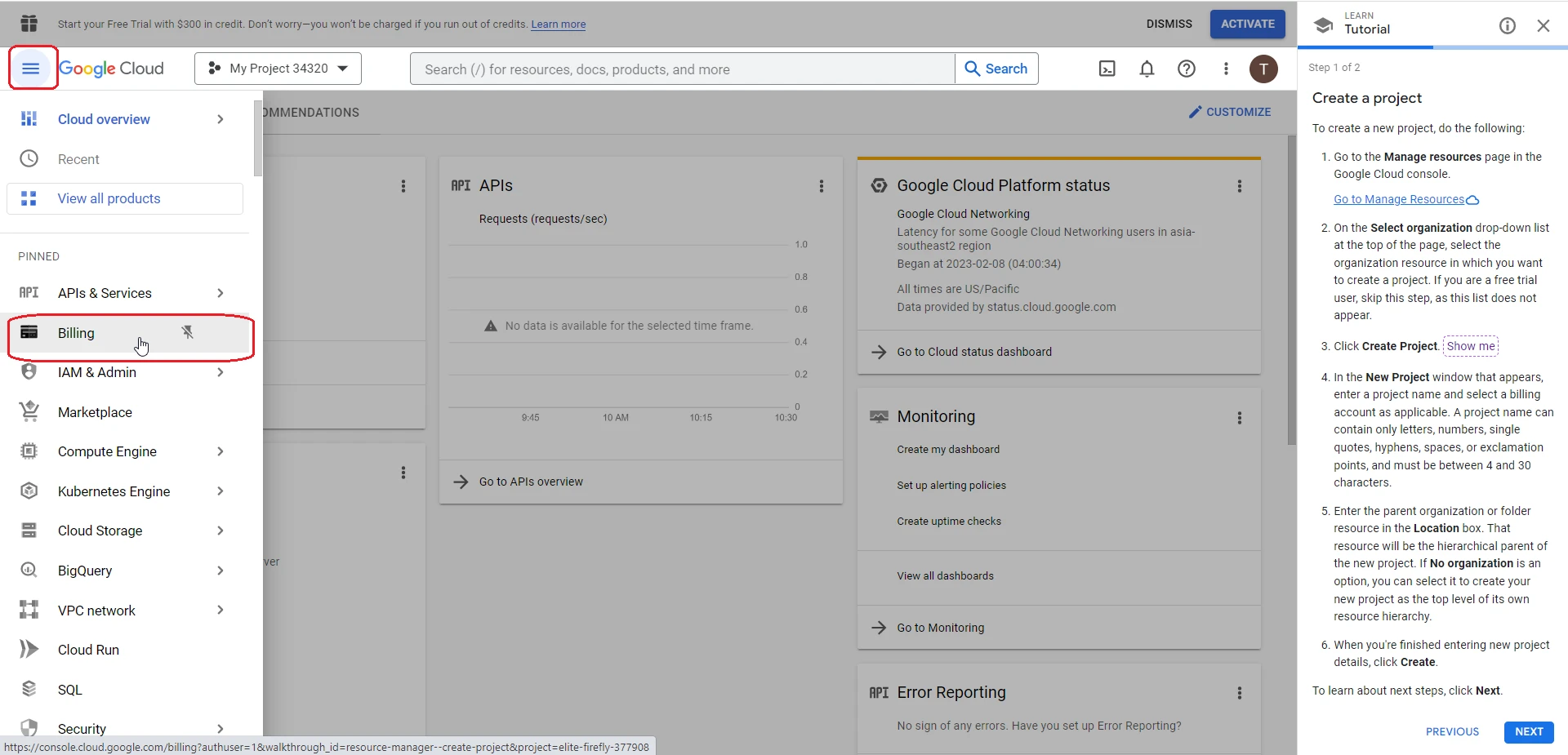Expand the Security submenu
Screen dimensions: 1568x755
(x=220, y=728)
